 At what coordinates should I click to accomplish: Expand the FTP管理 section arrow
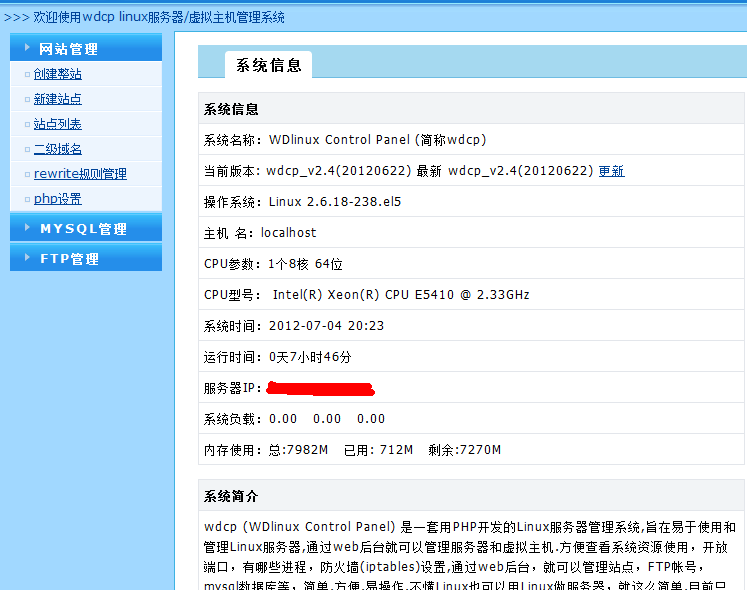point(27,258)
